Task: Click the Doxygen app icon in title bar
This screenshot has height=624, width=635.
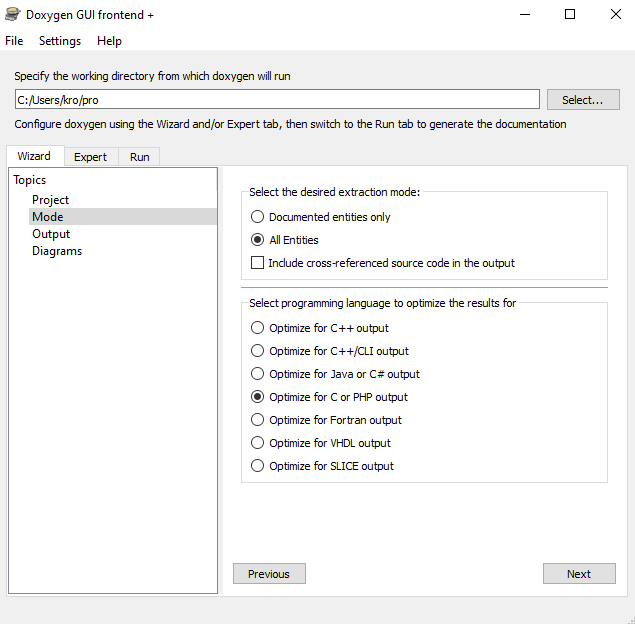Action: coord(12,15)
